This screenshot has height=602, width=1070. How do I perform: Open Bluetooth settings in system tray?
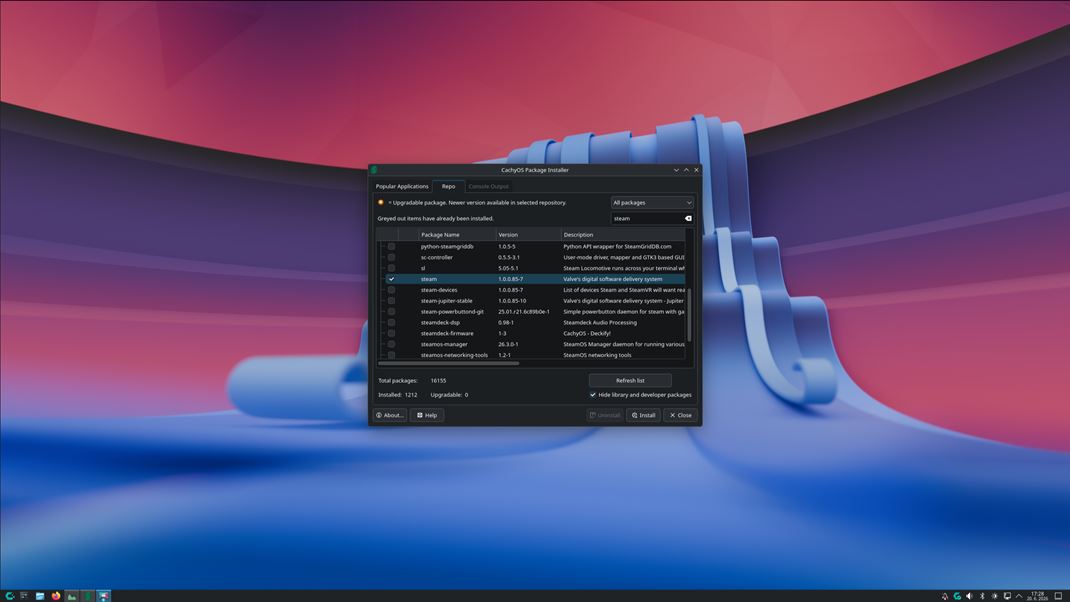[983, 597]
